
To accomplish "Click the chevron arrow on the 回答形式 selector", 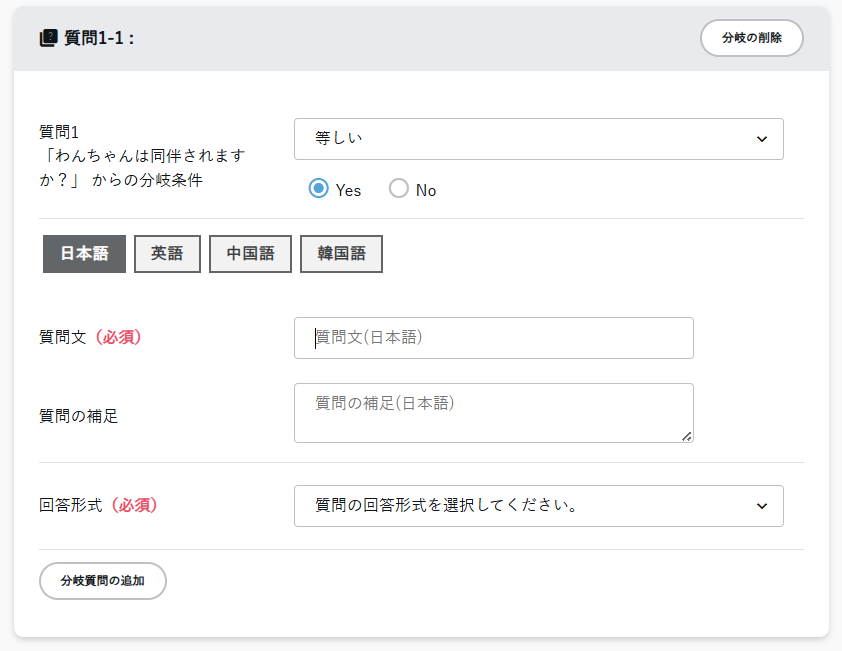I will [762, 506].
